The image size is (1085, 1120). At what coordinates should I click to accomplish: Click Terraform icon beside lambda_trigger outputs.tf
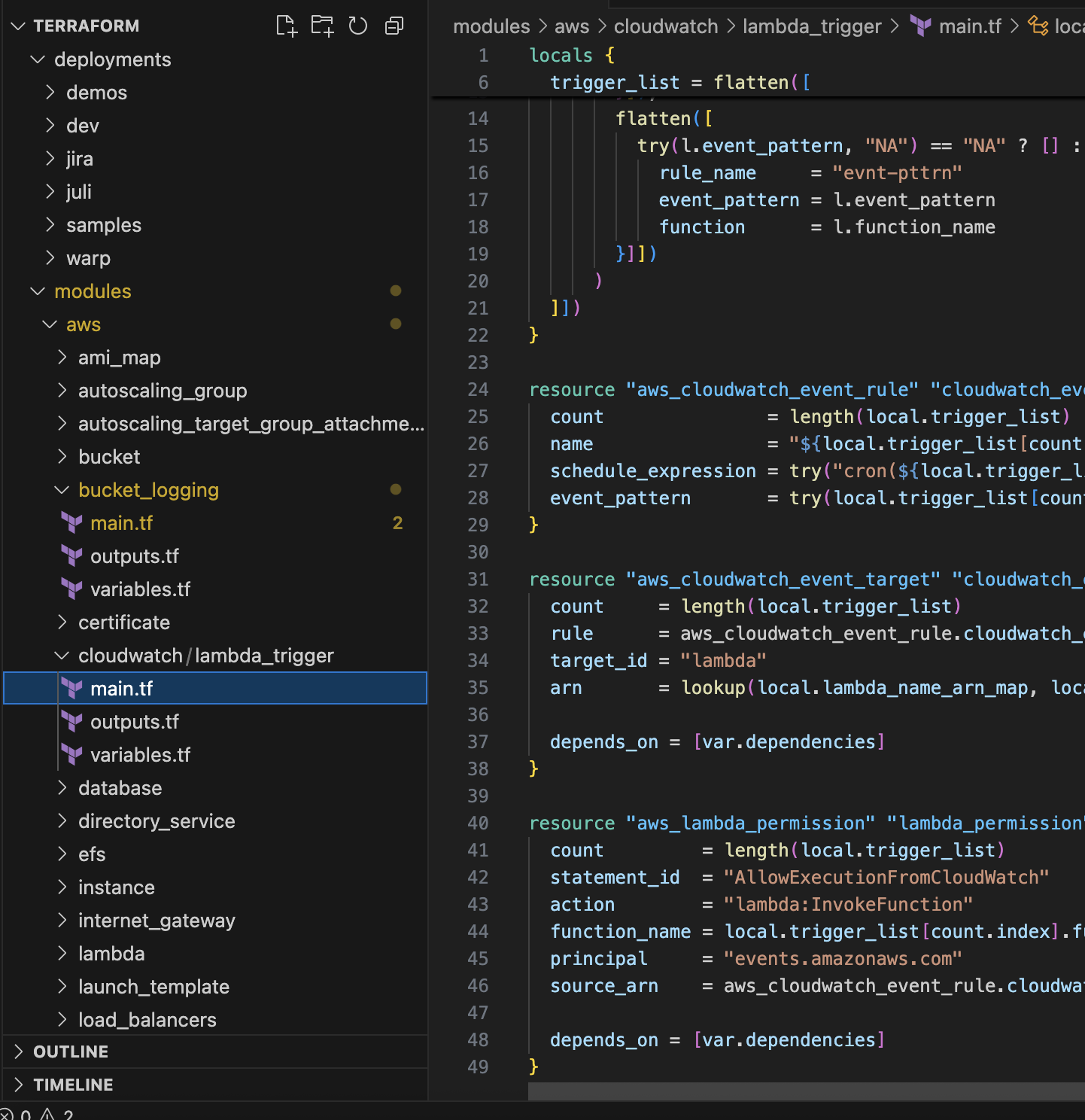tap(71, 722)
